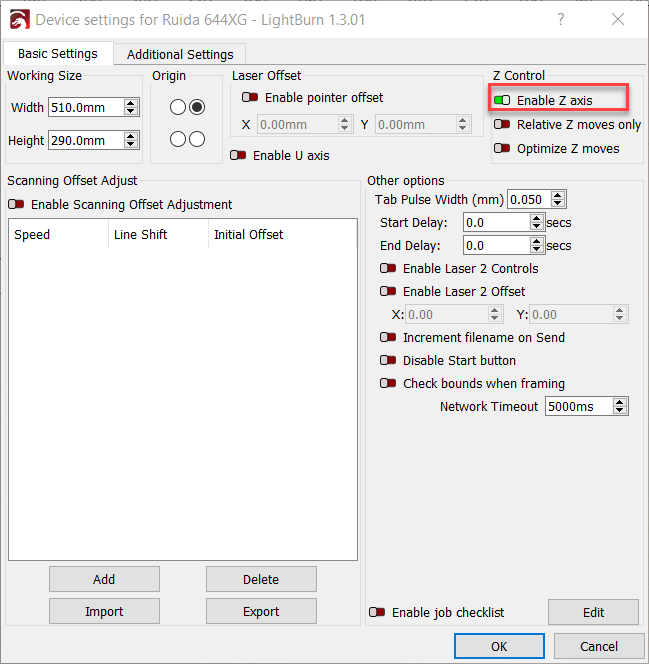Click the Tab Pulse Width spinner arrows
This screenshot has width=649, height=664.
(558, 199)
